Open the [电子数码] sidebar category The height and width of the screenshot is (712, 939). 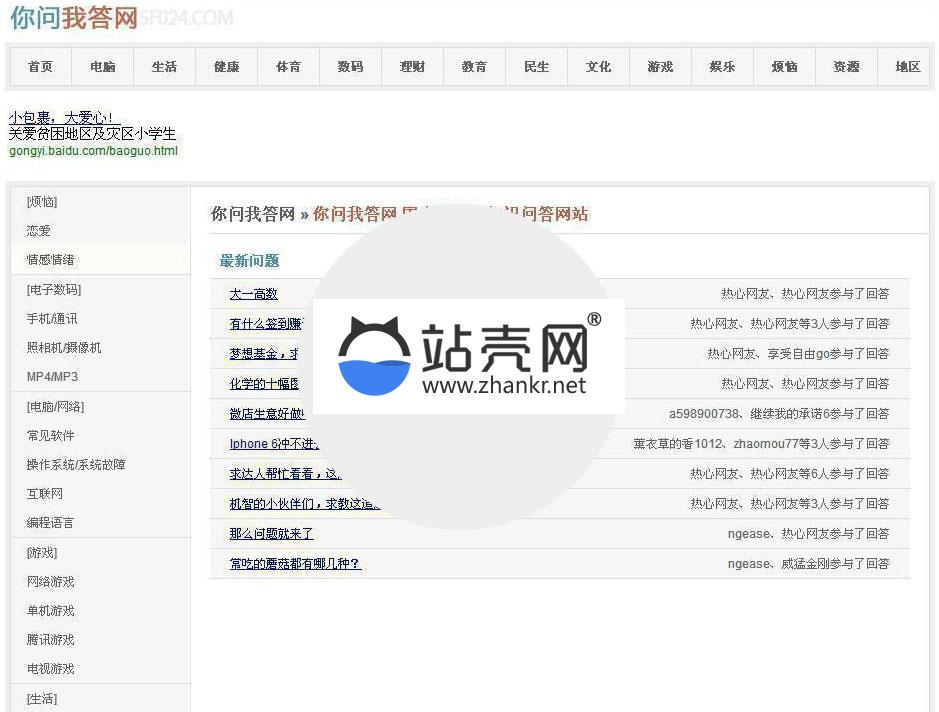(54, 290)
